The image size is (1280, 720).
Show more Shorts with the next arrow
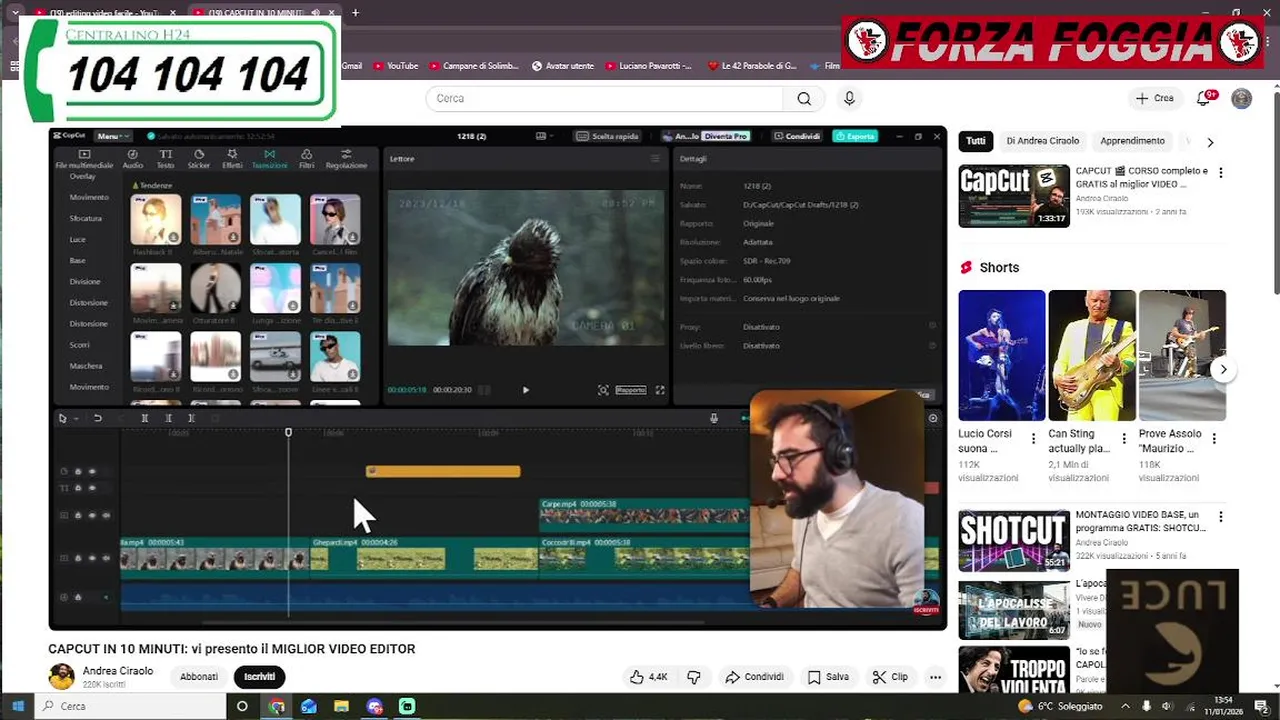click(x=1223, y=369)
